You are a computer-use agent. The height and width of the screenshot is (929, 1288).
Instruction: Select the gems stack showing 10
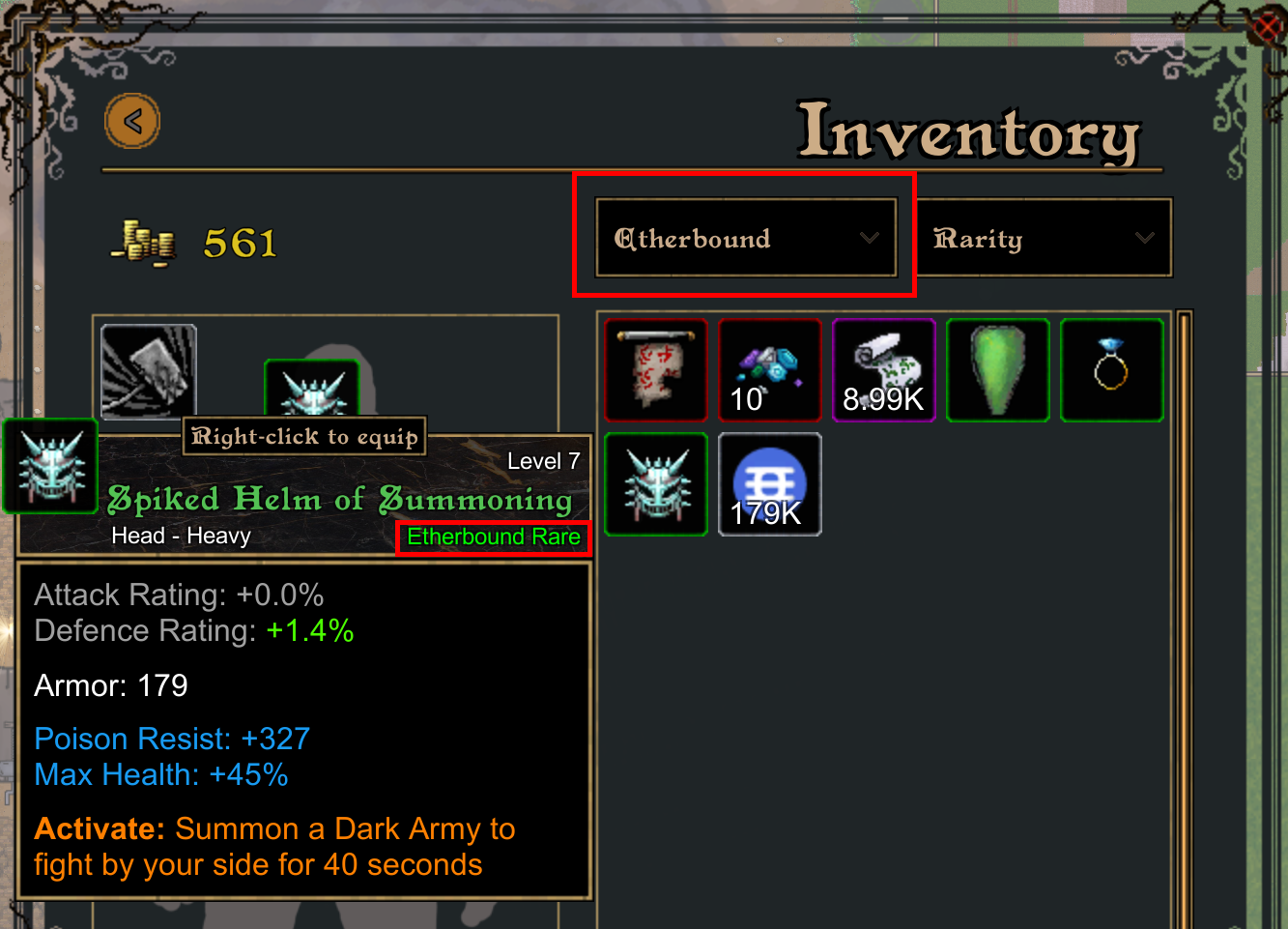770,370
